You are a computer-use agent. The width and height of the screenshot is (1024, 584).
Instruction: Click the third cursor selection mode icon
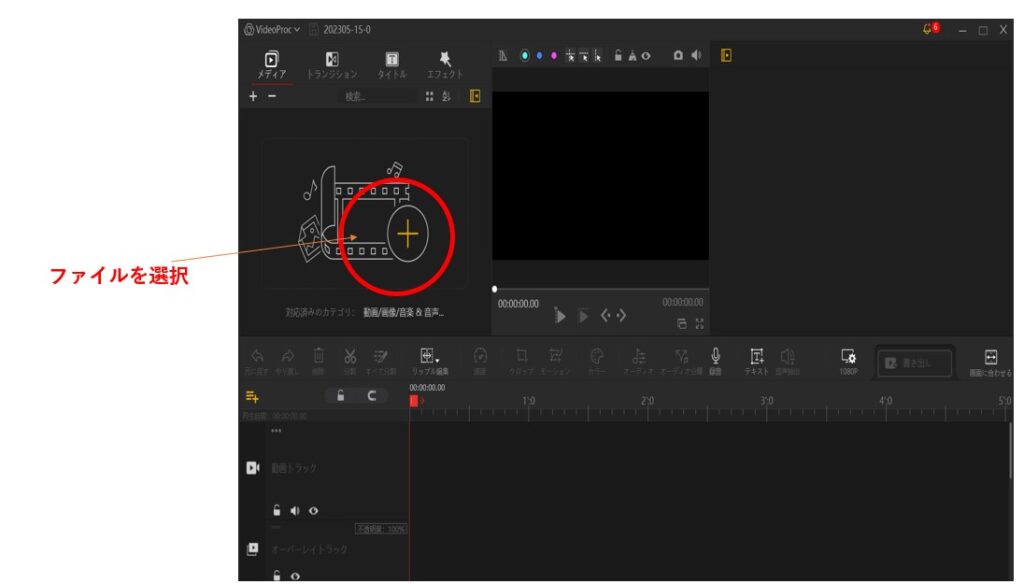(x=598, y=56)
